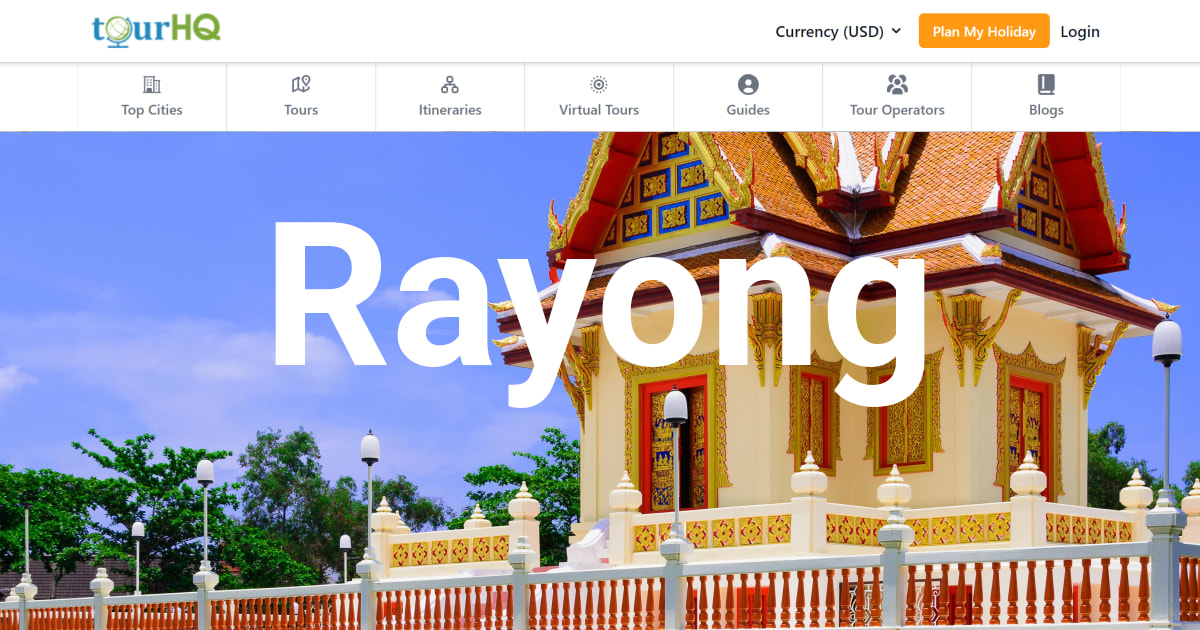This screenshot has height=630, width=1200.
Task: Select the Virtual Tours camera-lens icon
Action: (597, 85)
